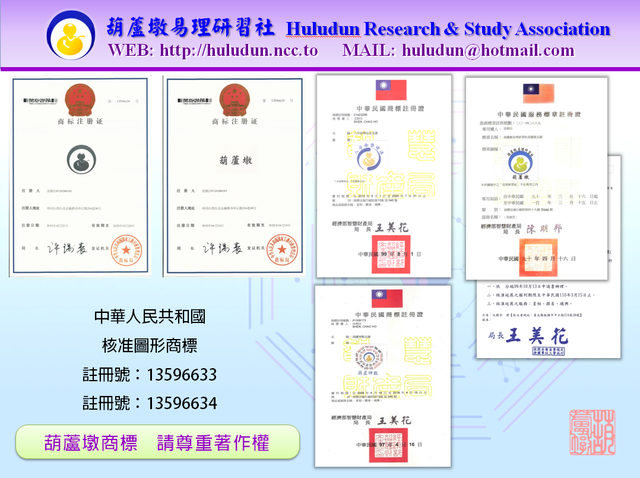Click the grey figure logo on the PRC certificate
640x478 pixels.
tap(81, 159)
